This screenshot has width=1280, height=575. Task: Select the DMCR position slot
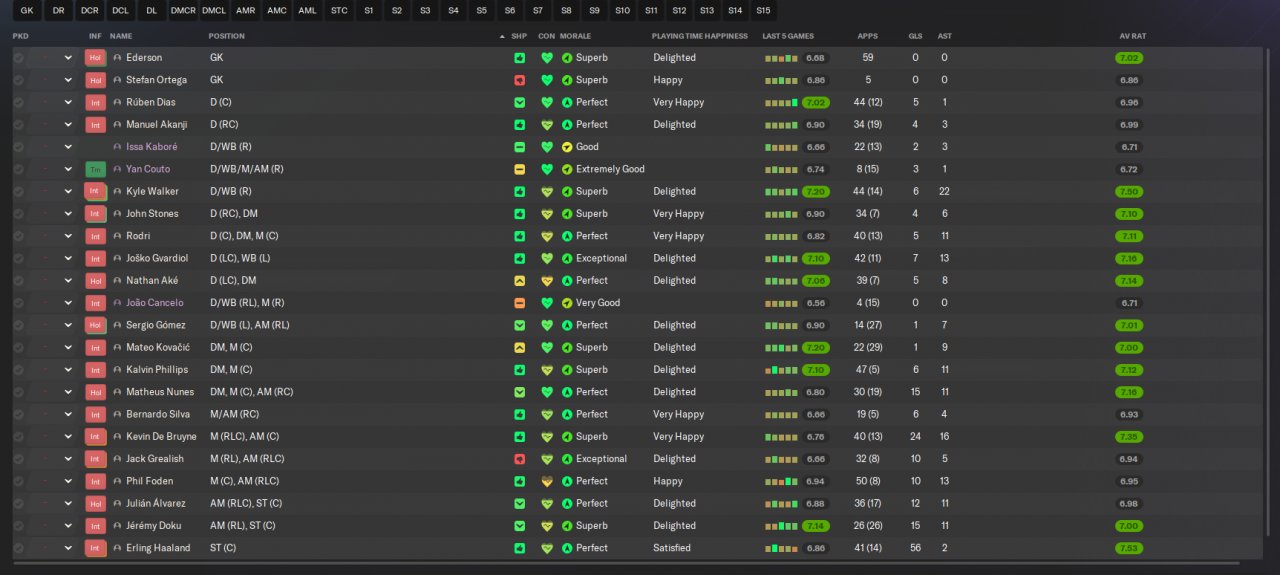tap(183, 11)
